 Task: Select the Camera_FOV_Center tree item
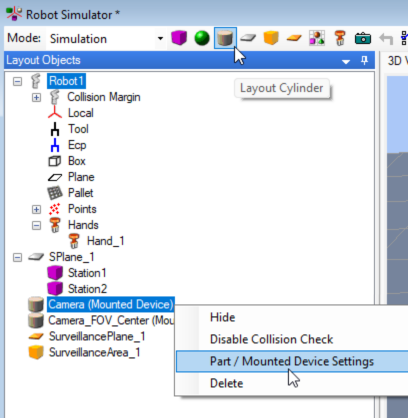click(111, 321)
